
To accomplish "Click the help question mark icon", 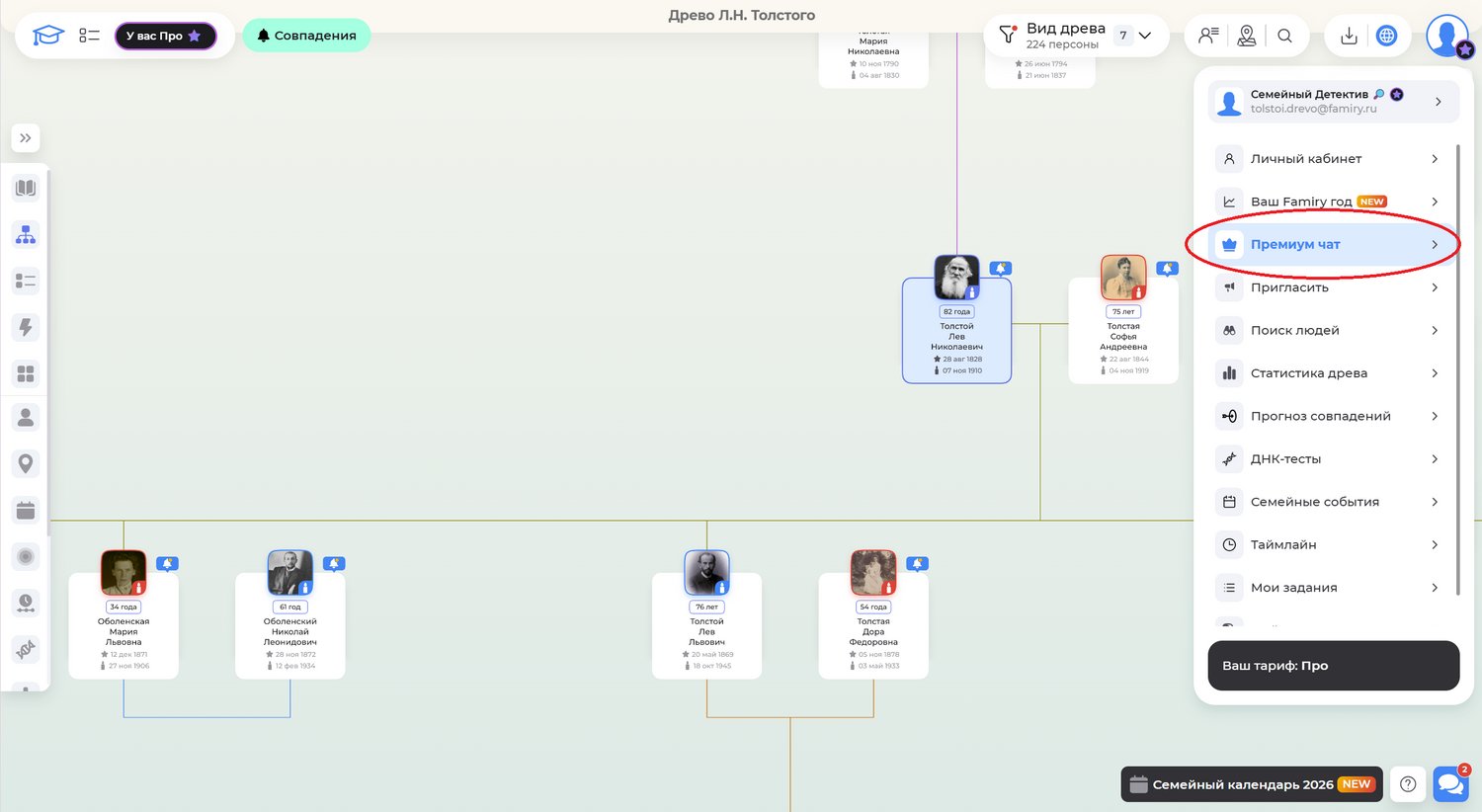I will tap(1408, 784).
